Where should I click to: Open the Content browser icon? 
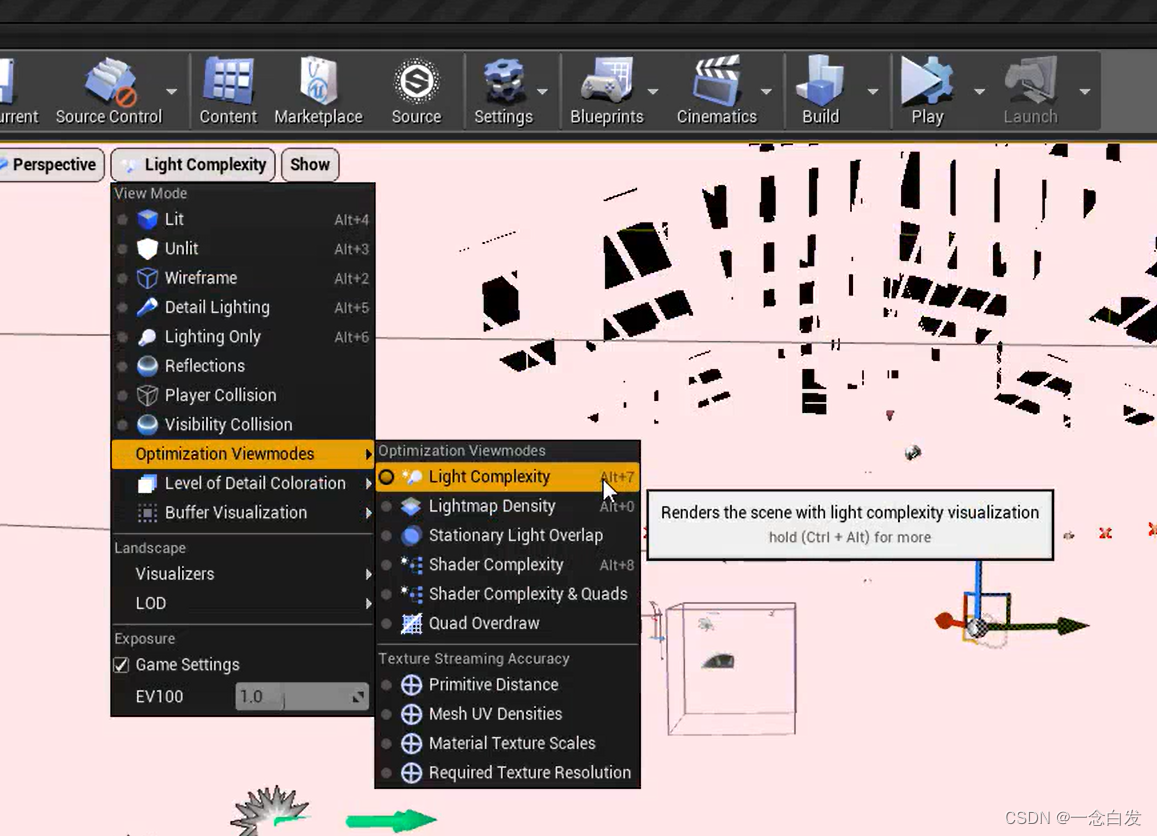click(x=228, y=80)
